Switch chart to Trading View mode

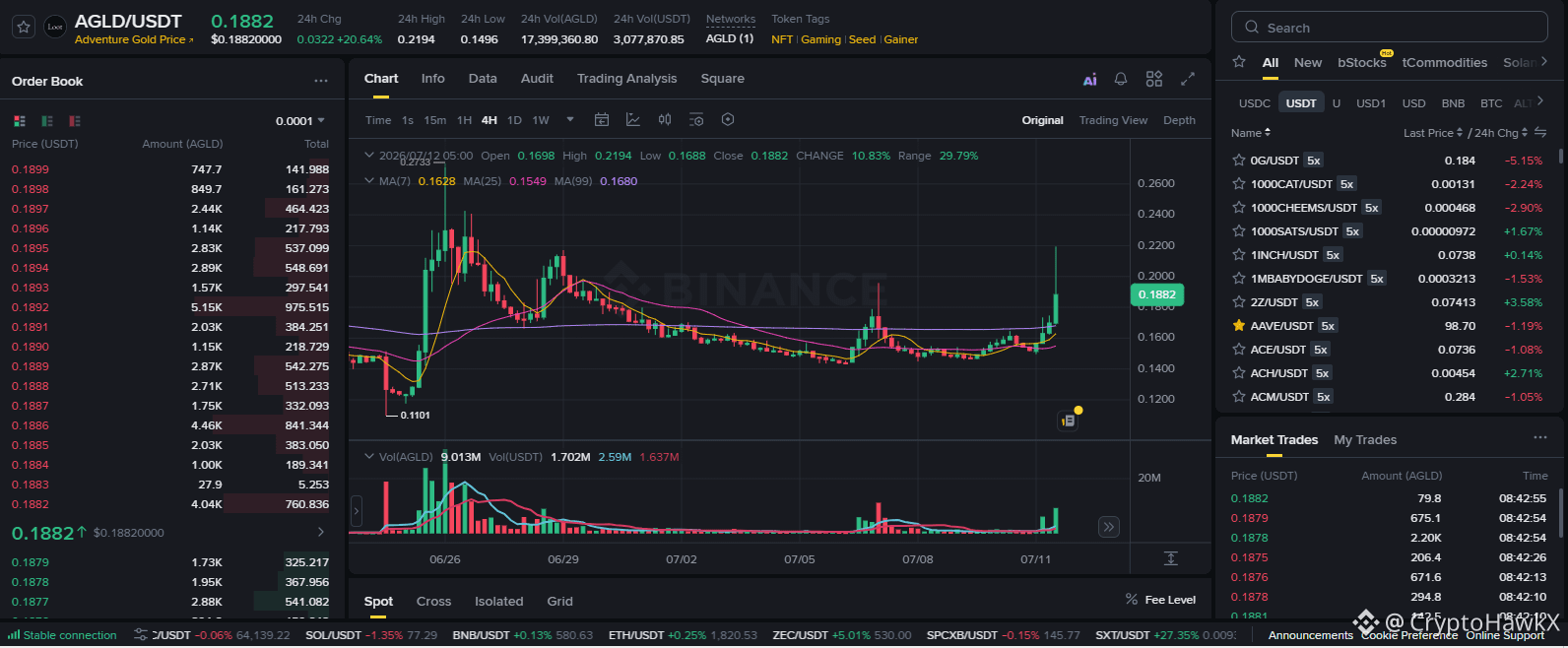(x=1113, y=120)
